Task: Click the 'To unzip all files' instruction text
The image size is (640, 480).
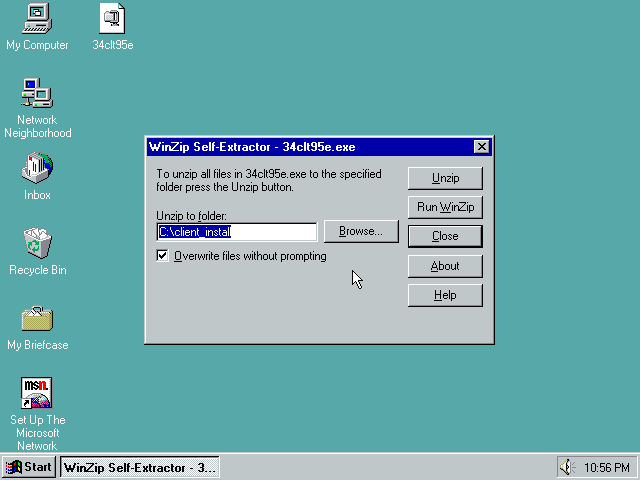Action: coord(269,180)
